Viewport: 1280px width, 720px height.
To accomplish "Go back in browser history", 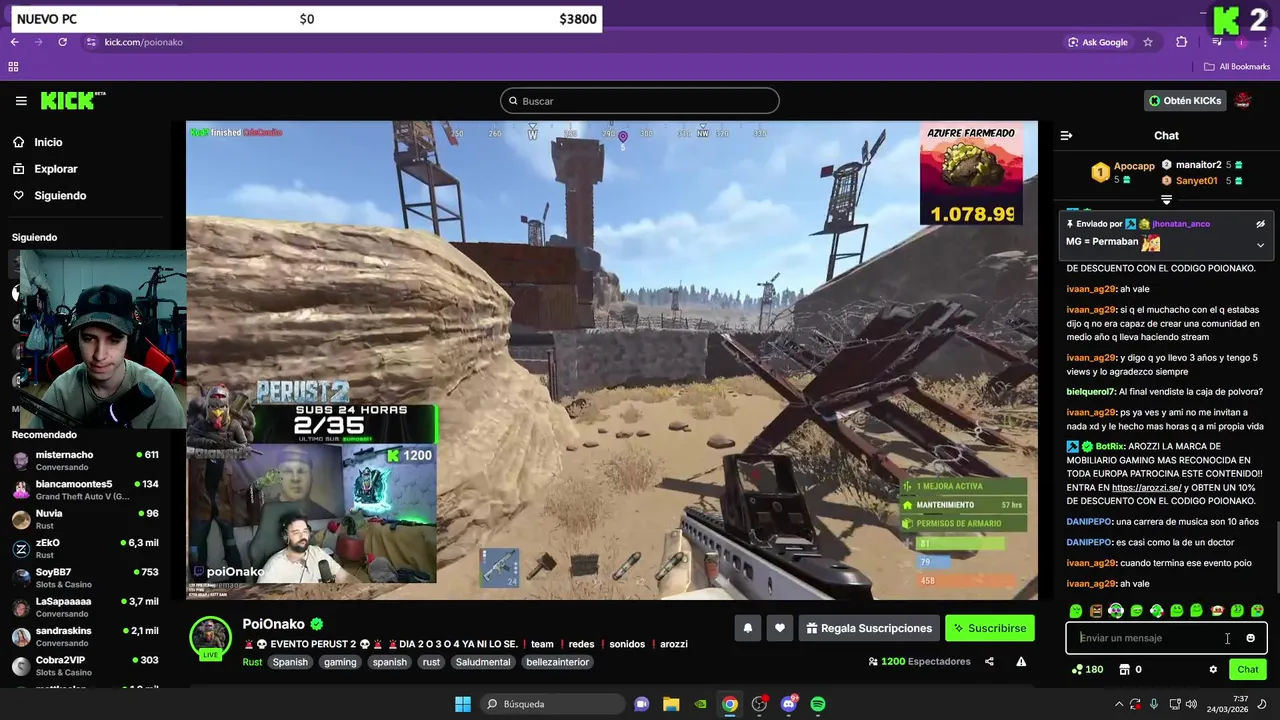I will click(15, 42).
